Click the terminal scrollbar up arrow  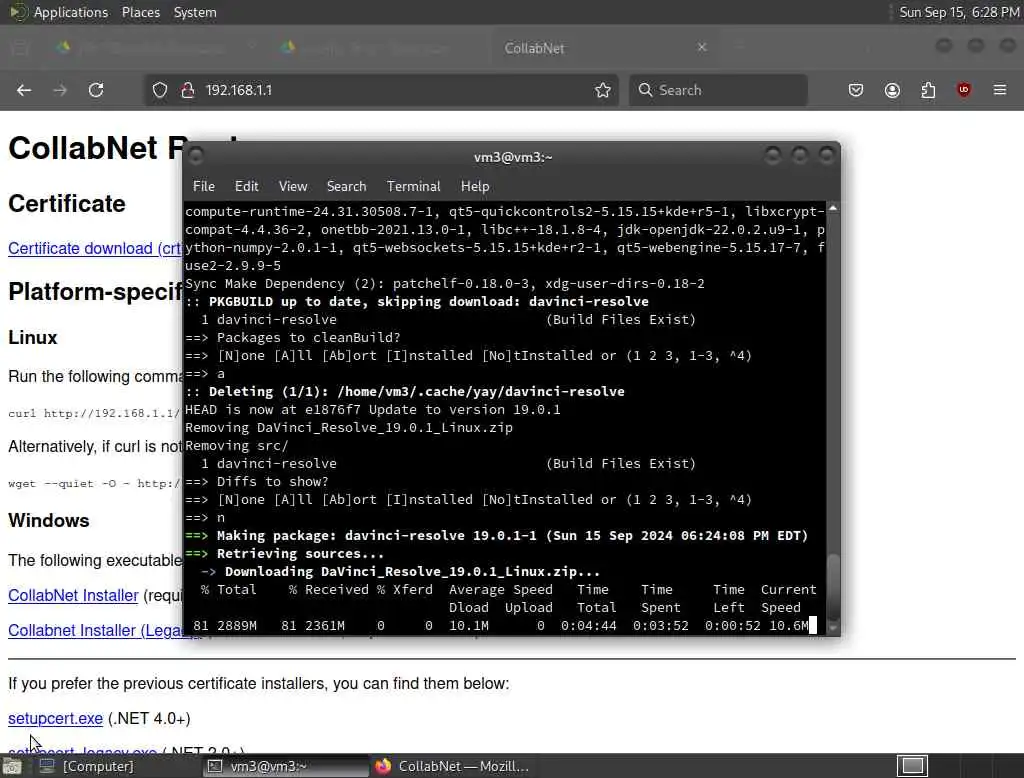pyautogui.click(x=833, y=208)
